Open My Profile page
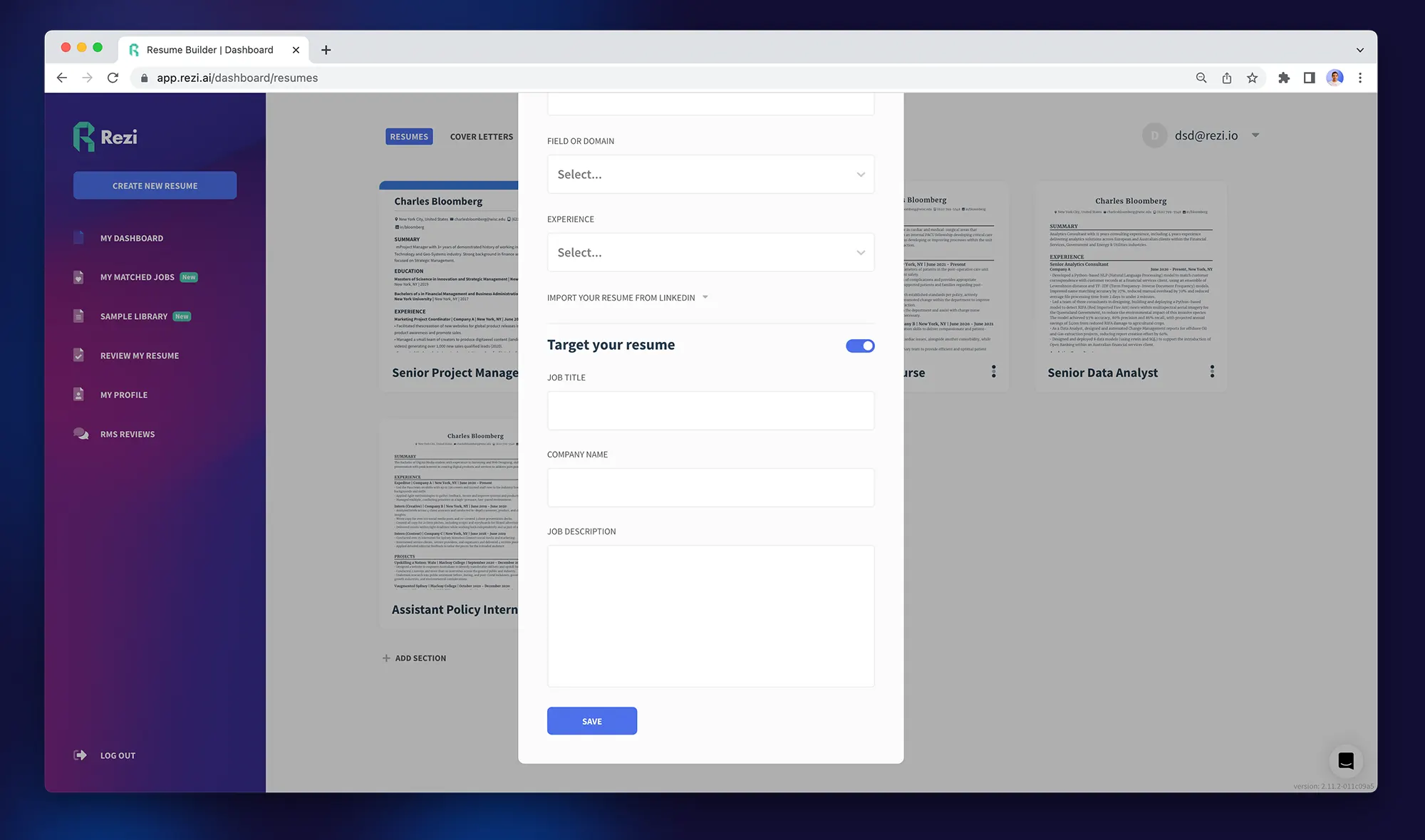This screenshot has width=1425, height=840. (x=124, y=395)
